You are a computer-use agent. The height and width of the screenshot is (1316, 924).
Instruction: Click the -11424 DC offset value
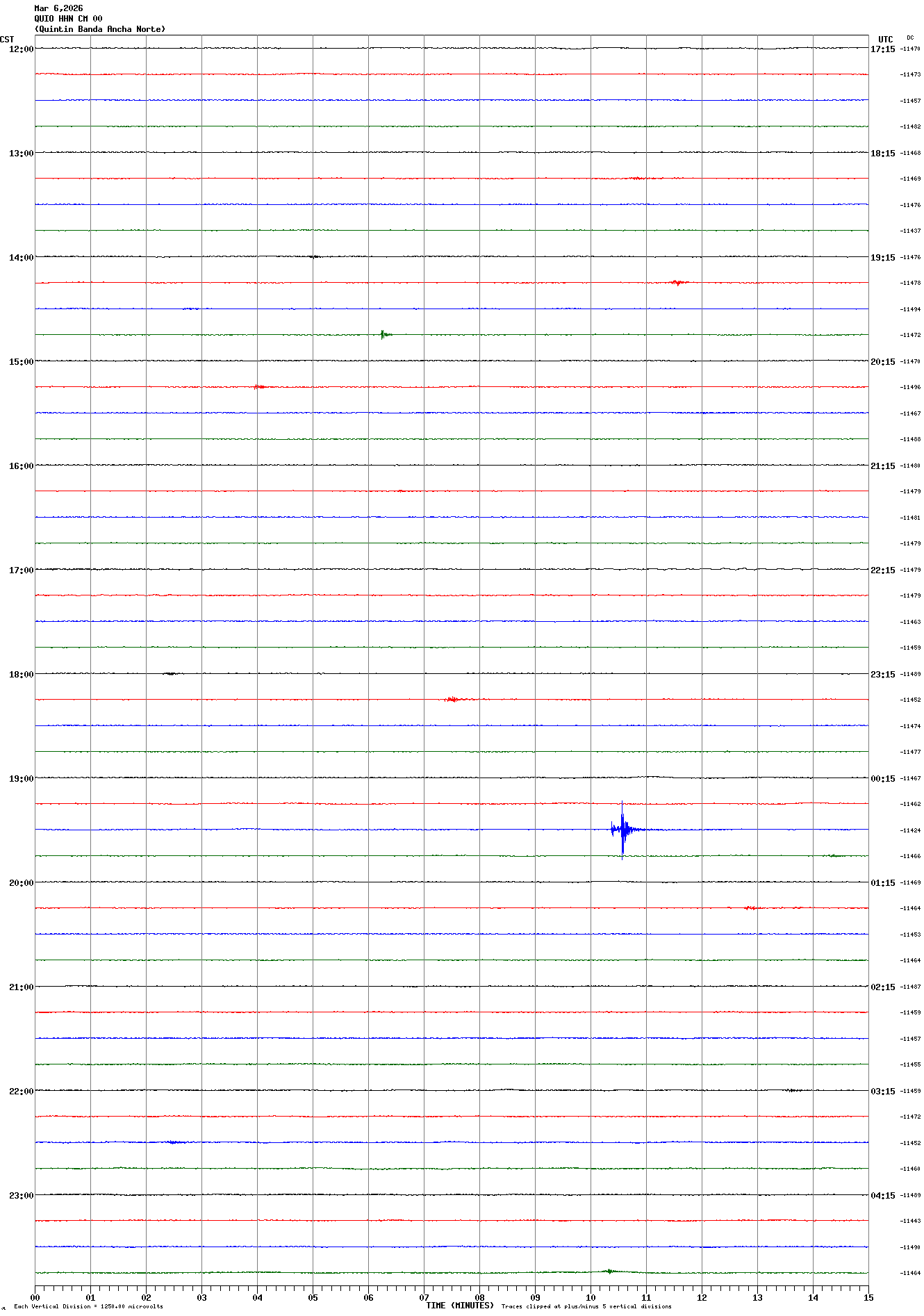tap(910, 830)
